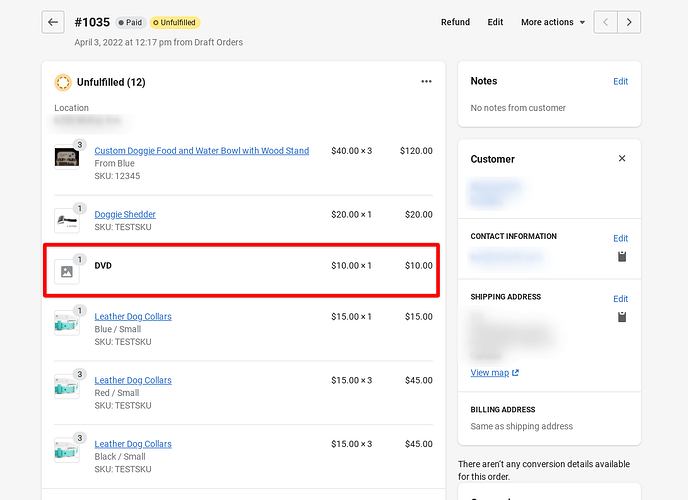The height and width of the screenshot is (500, 688).
Task: Expand the More actions dropdown
Action: [x=552, y=22]
